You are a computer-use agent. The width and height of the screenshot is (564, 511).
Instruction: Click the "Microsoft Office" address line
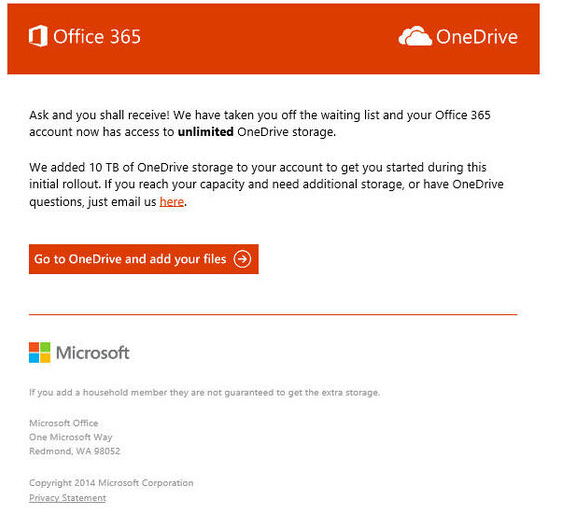(64, 423)
